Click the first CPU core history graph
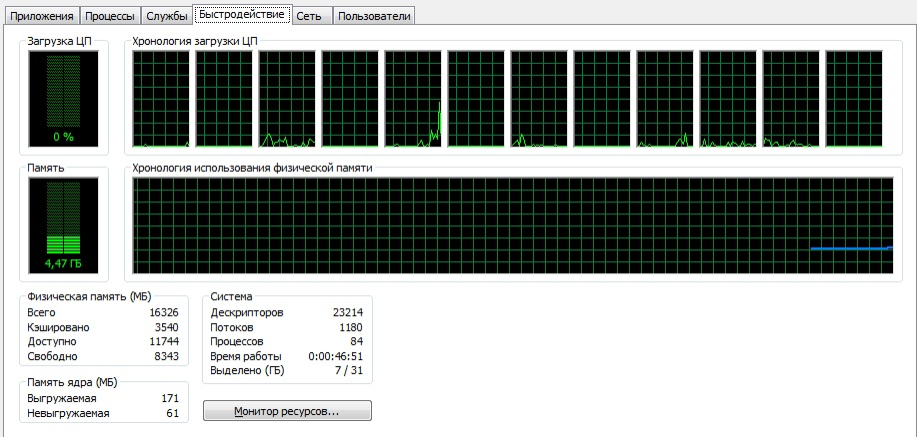Viewport: 917px width, 437px height. 160,99
